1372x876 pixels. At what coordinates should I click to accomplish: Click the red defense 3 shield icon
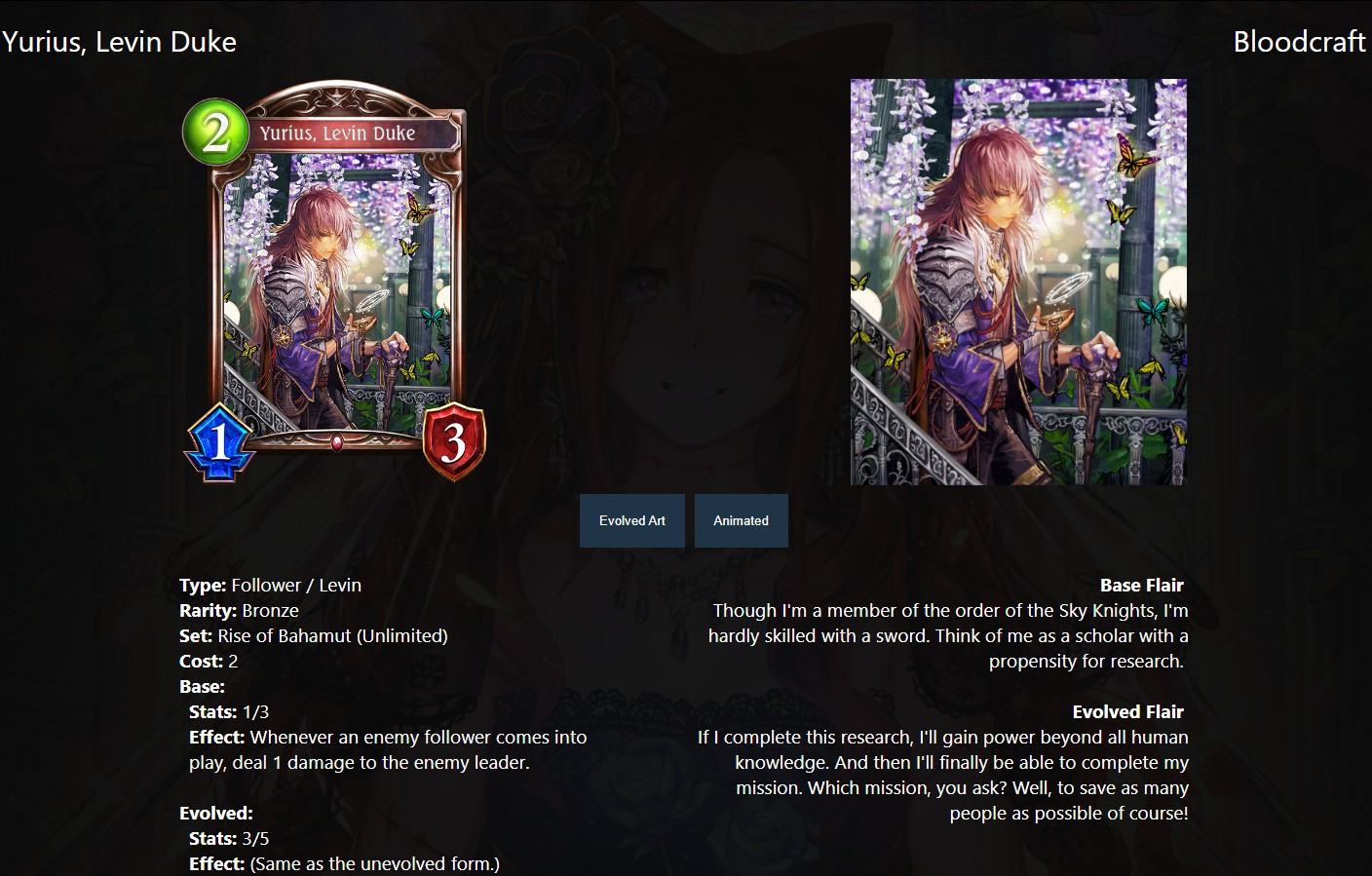pyautogui.click(x=454, y=441)
